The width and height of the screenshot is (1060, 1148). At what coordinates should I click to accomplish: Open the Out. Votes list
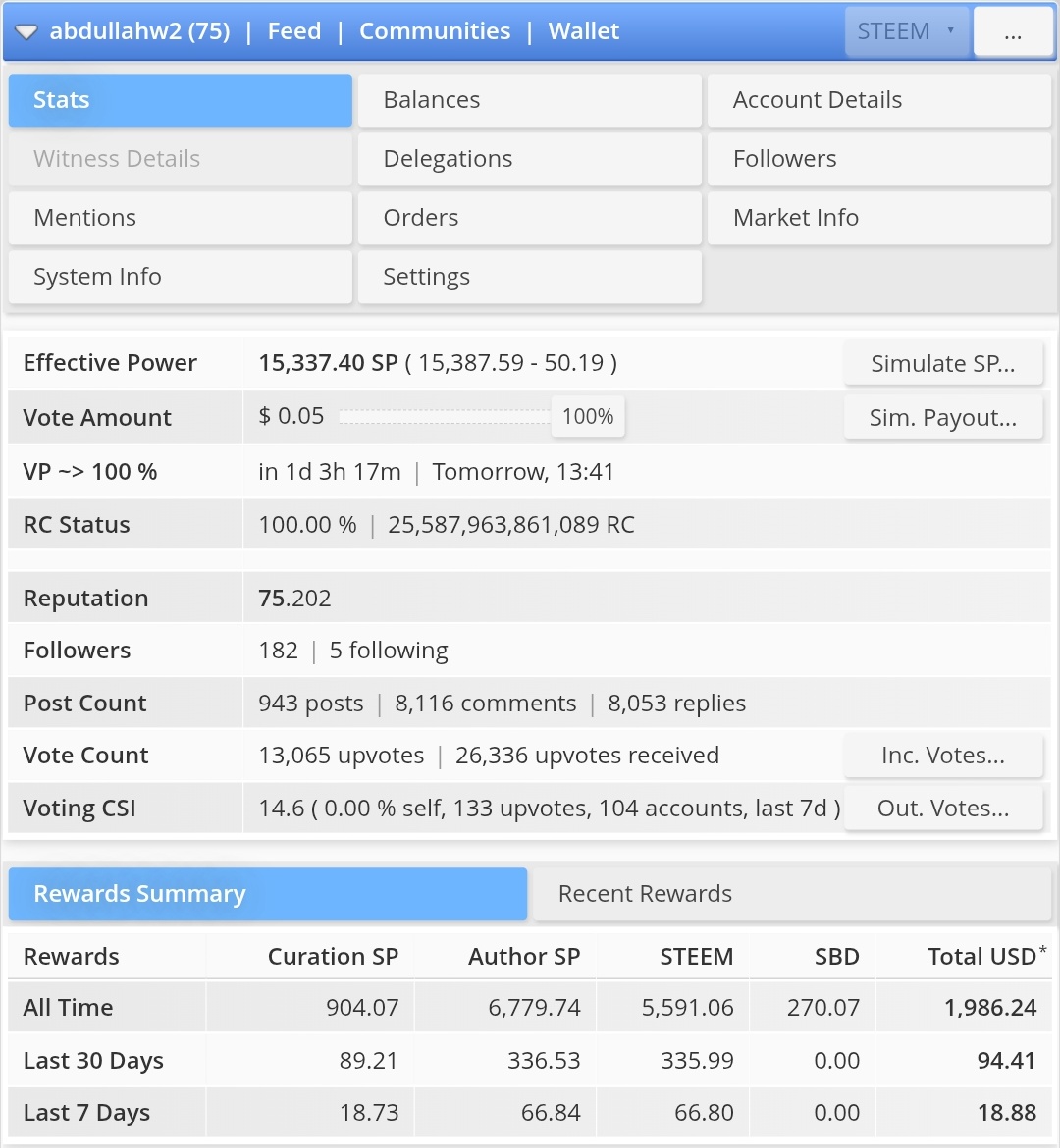[x=943, y=809]
